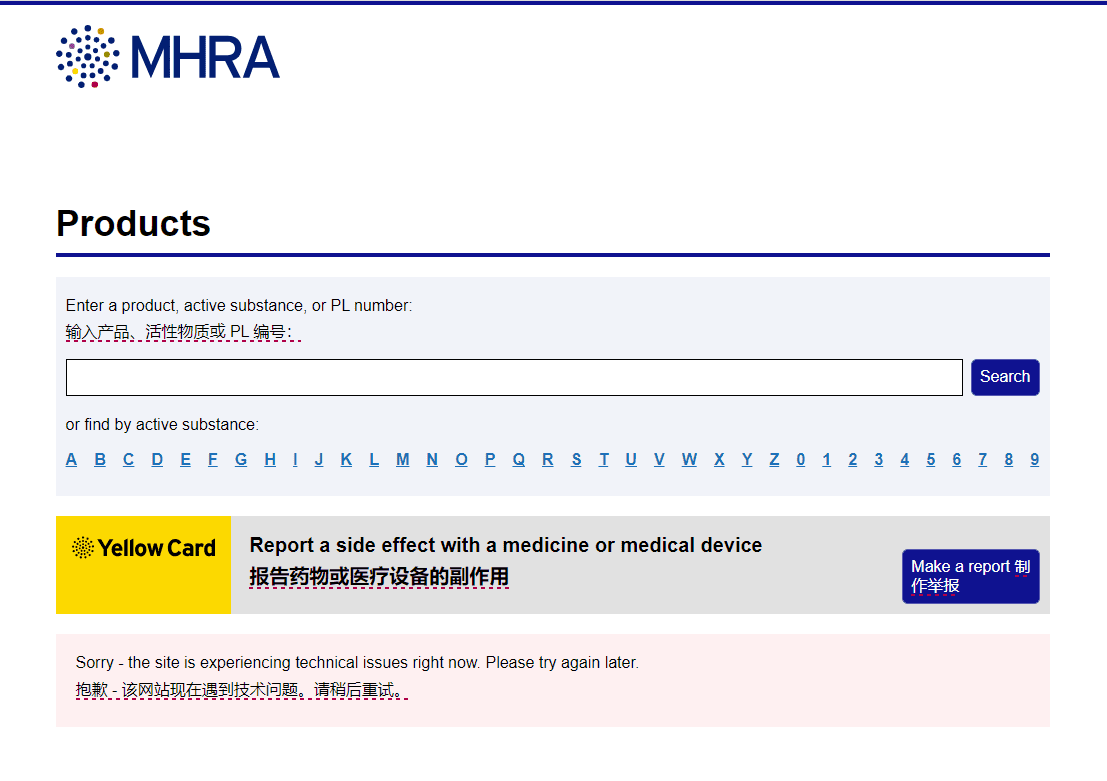
Task: Select letter X substance listing
Action: coord(719,459)
